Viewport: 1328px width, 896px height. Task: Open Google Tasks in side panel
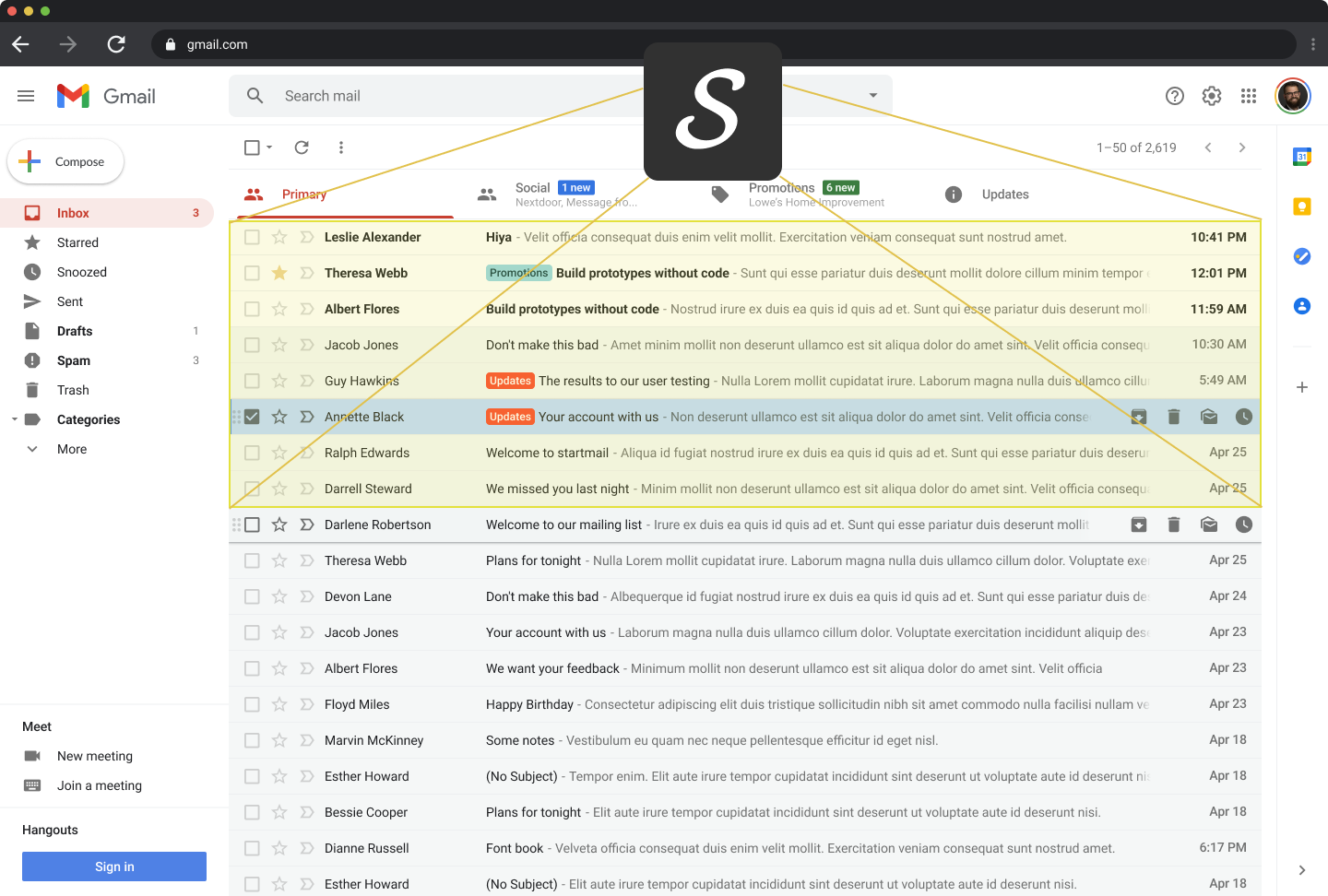[1302, 256]
